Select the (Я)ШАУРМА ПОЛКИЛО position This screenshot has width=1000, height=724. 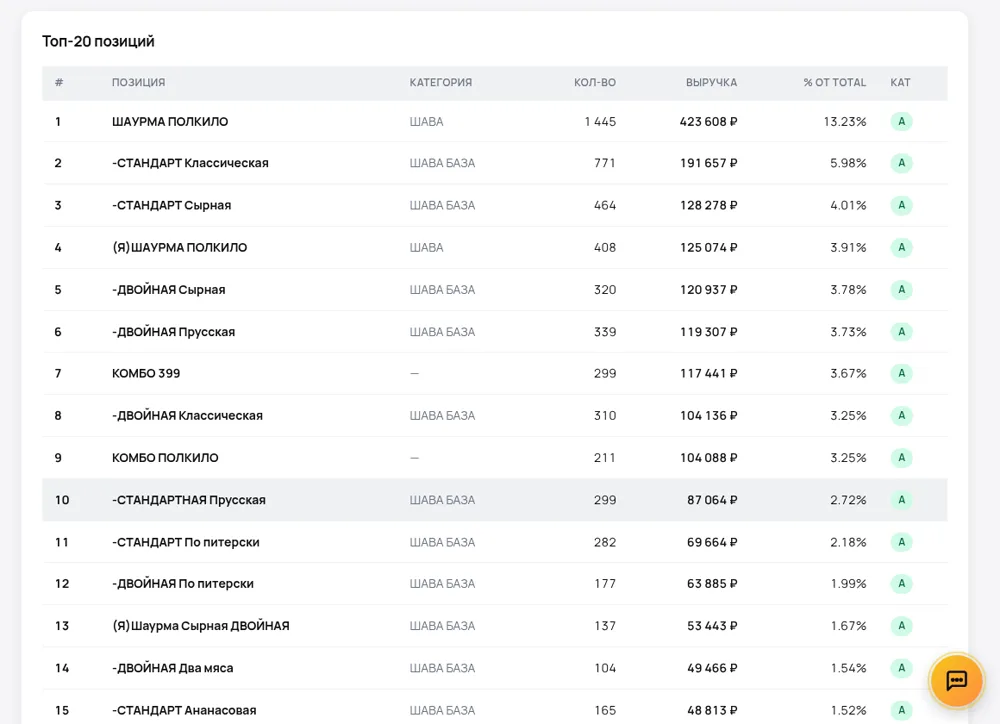179,247
